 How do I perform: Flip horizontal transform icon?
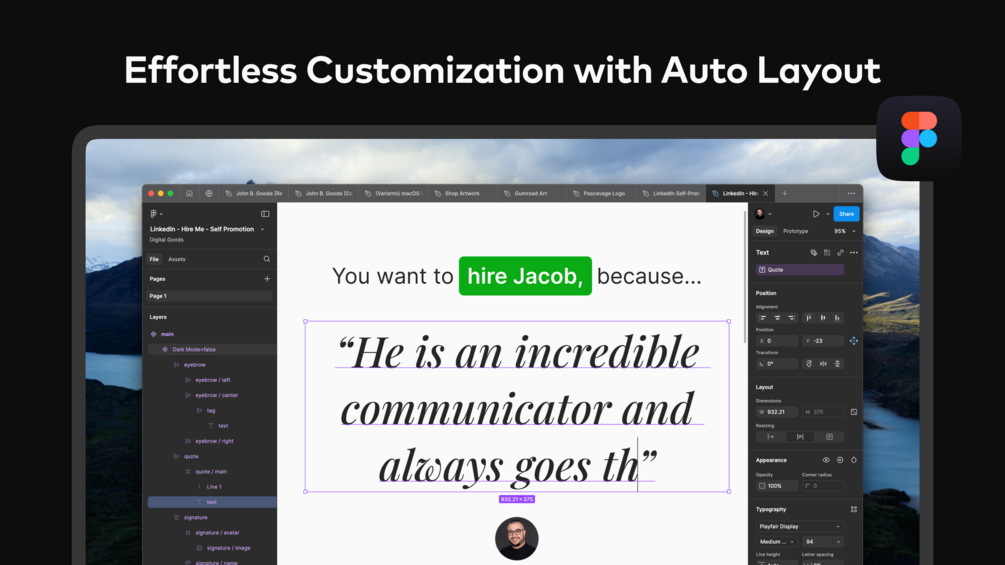tap(823, 364)
